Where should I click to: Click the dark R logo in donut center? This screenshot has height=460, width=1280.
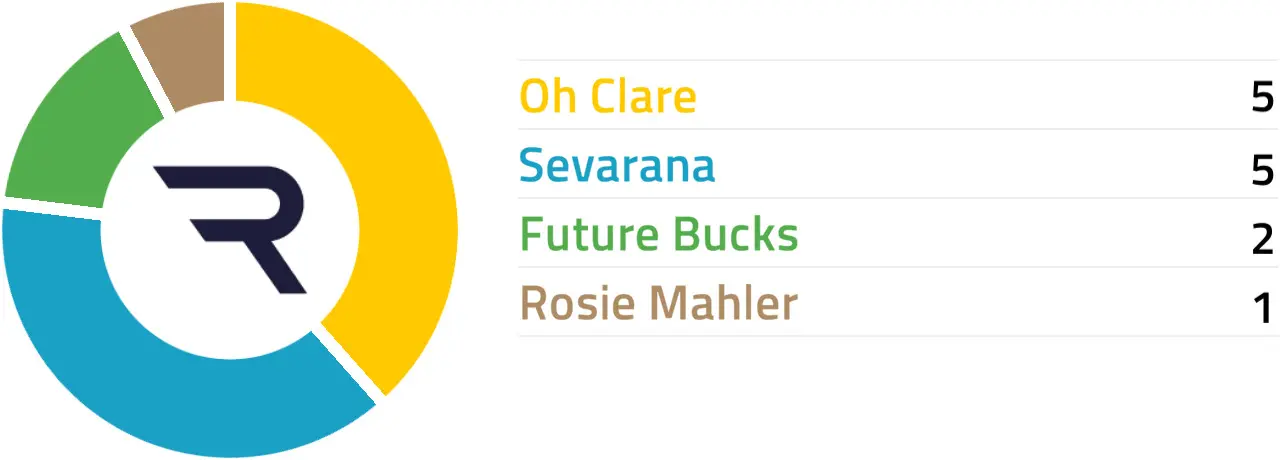click(232, 226)
